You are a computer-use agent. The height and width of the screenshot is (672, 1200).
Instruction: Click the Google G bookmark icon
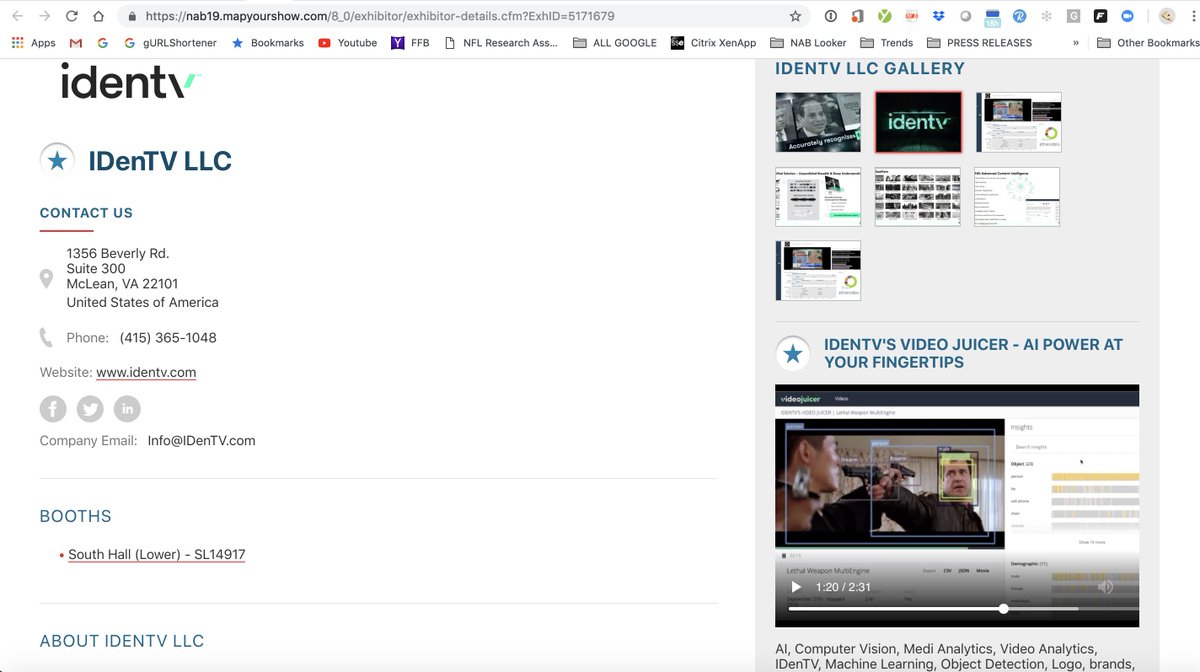click(103, 43)
